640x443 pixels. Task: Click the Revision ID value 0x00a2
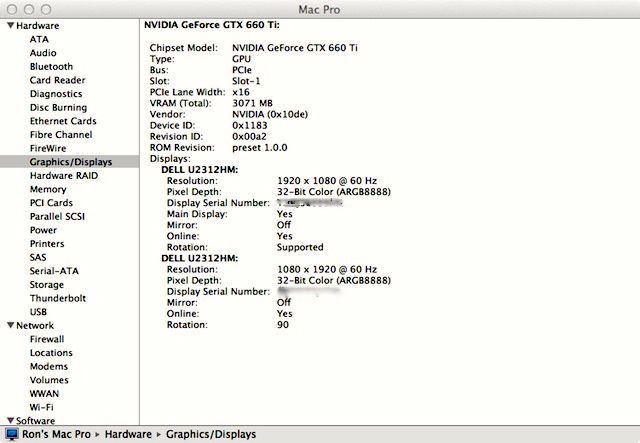pyautogui.click(x=249, y=136)
